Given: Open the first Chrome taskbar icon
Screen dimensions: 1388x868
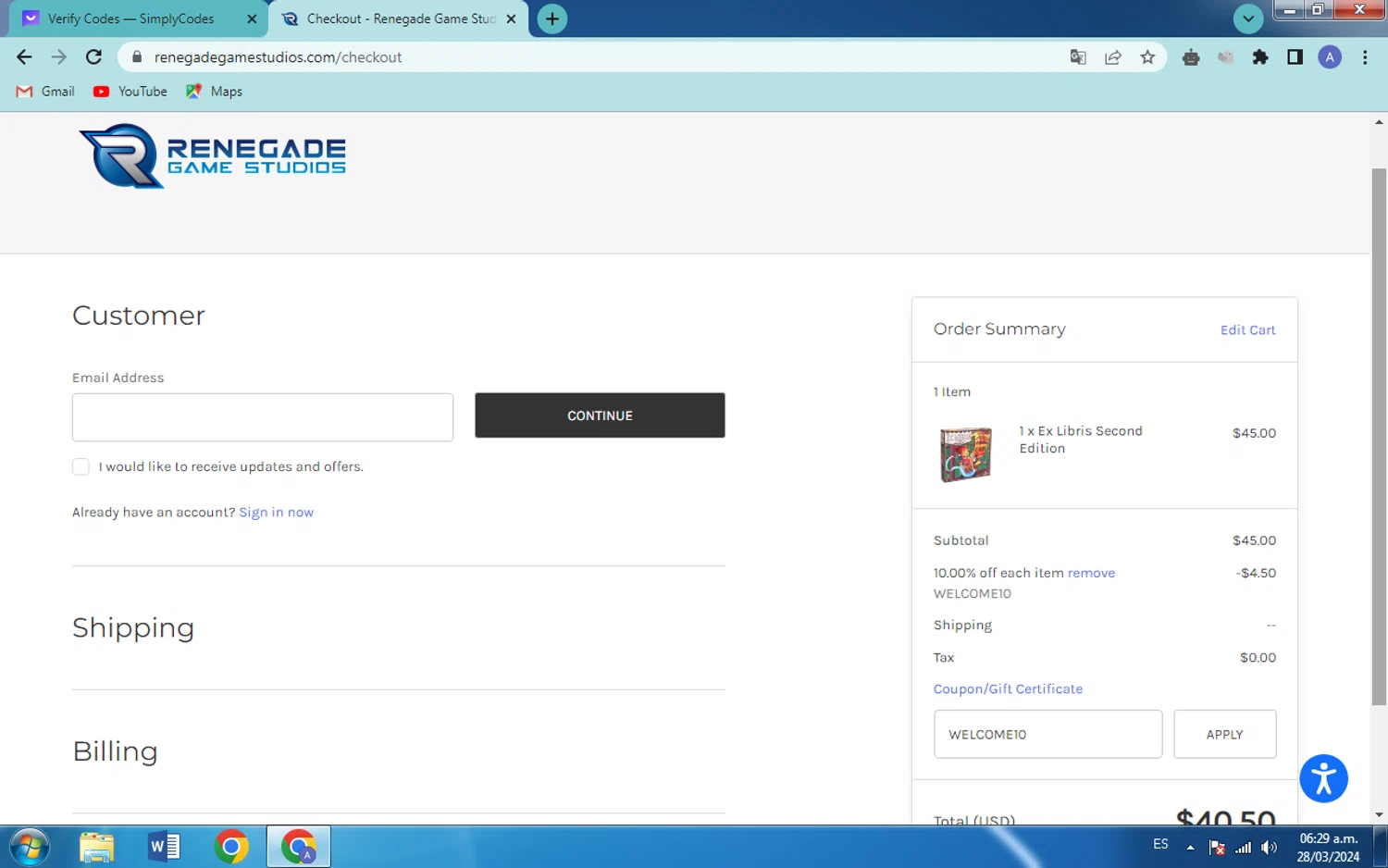Looking at the screenshot, I should 231,847.
